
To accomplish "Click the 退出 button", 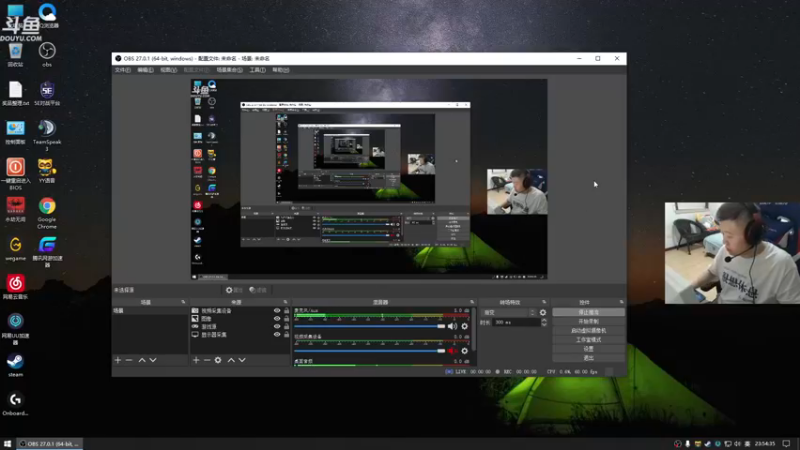I will coord(588,358).
